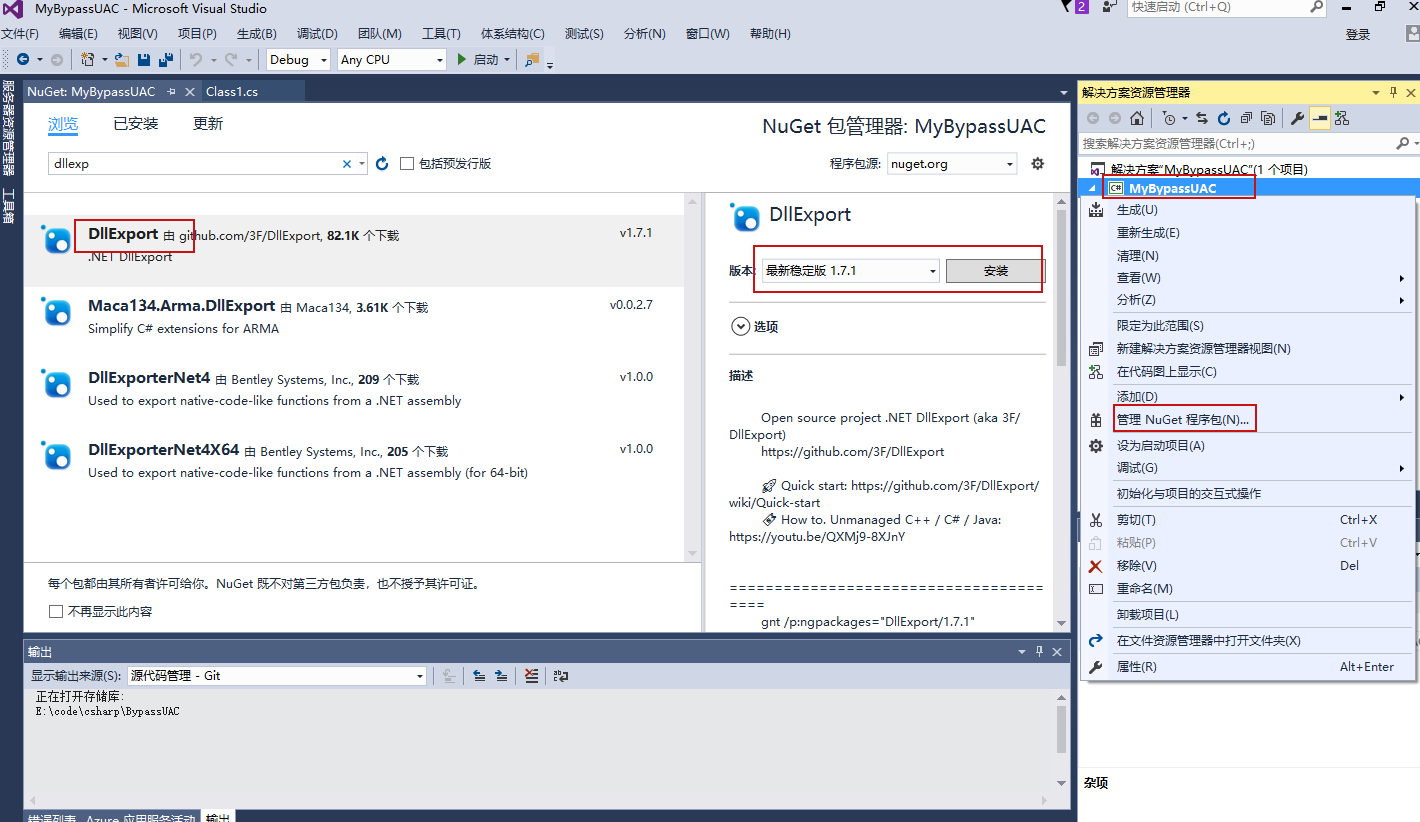
Task: Switch to the 已安装 installed tab
Action: coord(135,124)
